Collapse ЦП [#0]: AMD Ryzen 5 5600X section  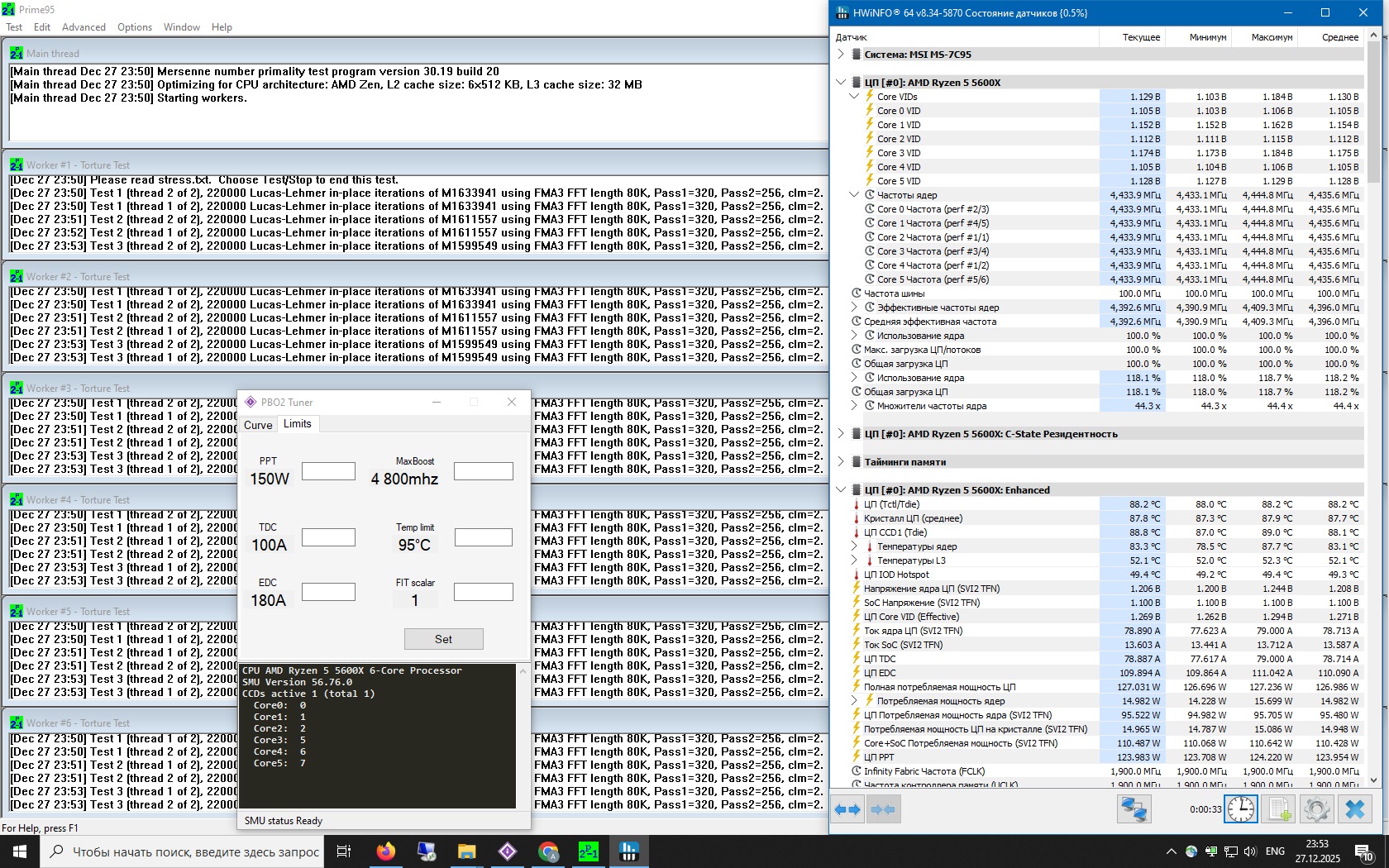[841, 83]
